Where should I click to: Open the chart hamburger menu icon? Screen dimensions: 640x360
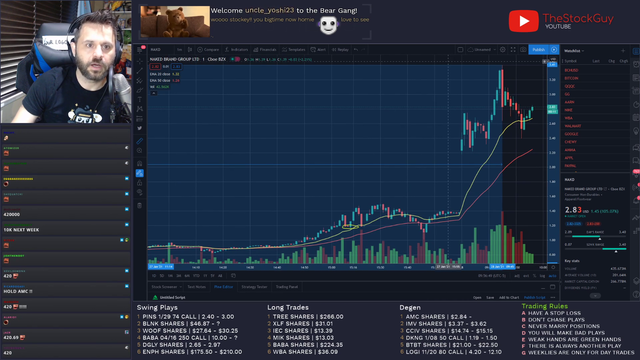[140, 49]
